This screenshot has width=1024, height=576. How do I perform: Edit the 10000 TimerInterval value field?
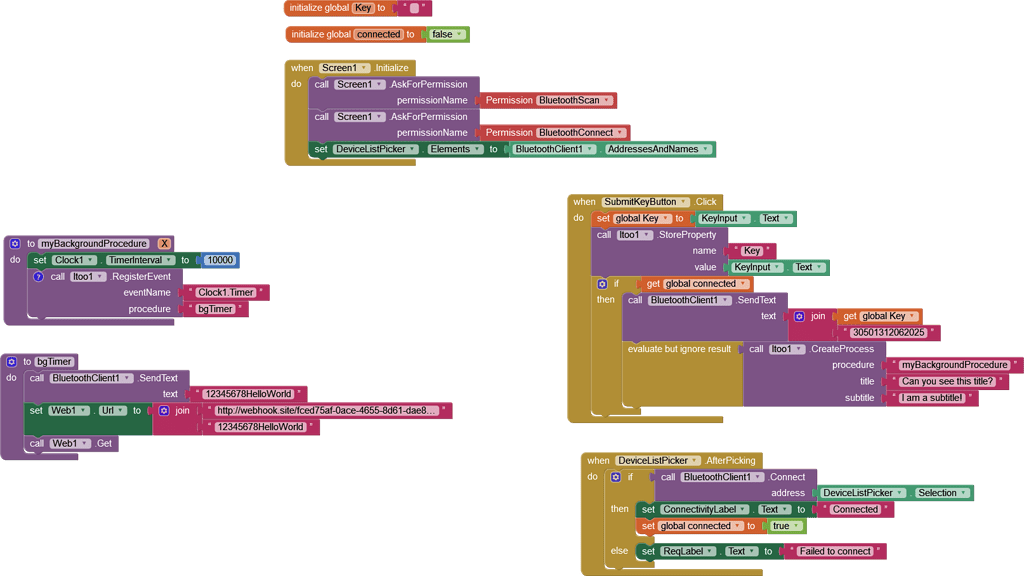click(x=220, y=260)
